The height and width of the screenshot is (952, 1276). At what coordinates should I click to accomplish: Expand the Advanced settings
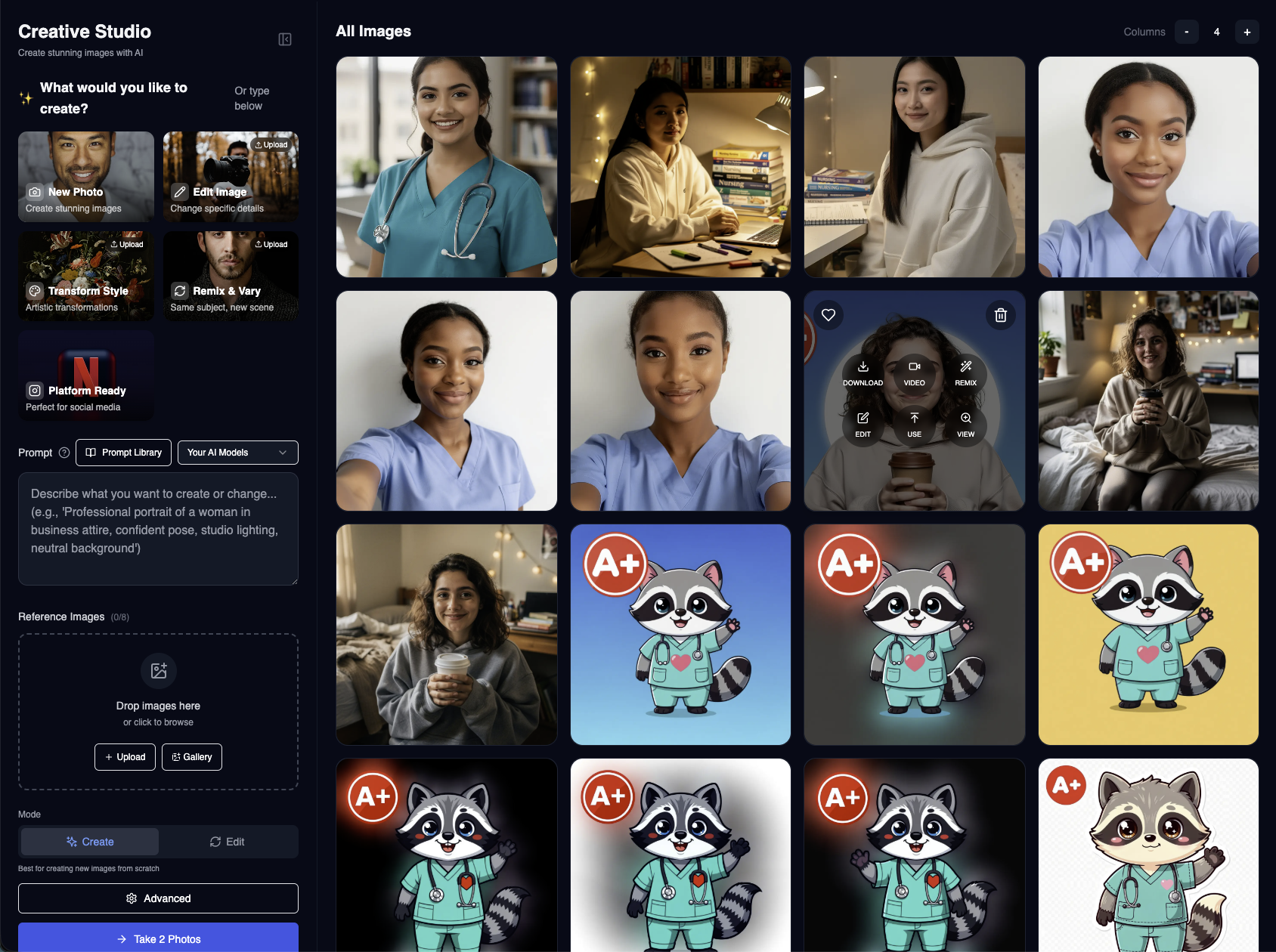coord(158,898)
